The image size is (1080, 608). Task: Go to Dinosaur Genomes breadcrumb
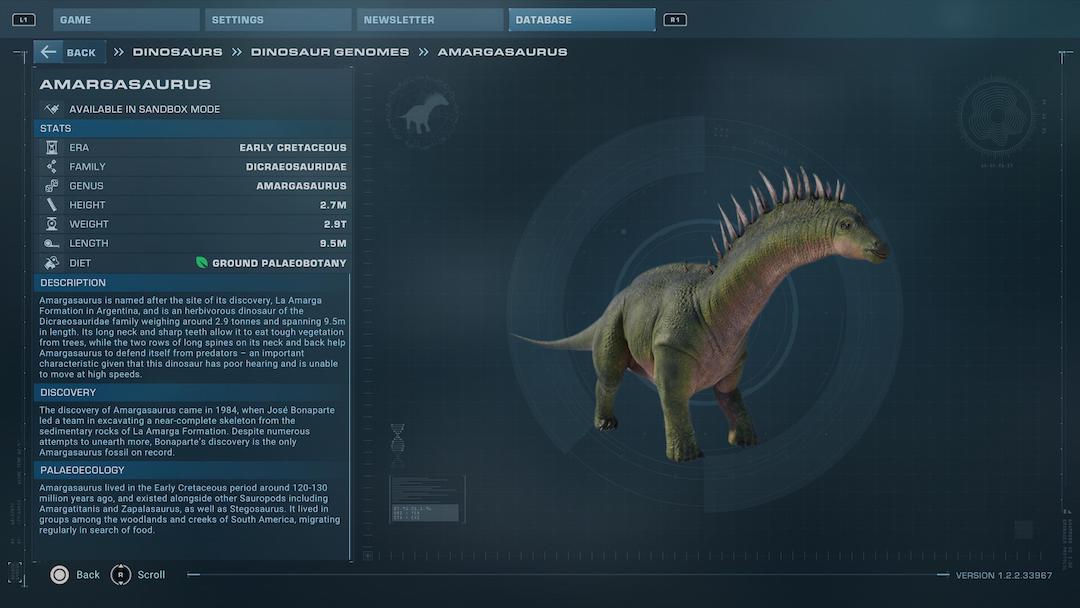pos(330,52)
